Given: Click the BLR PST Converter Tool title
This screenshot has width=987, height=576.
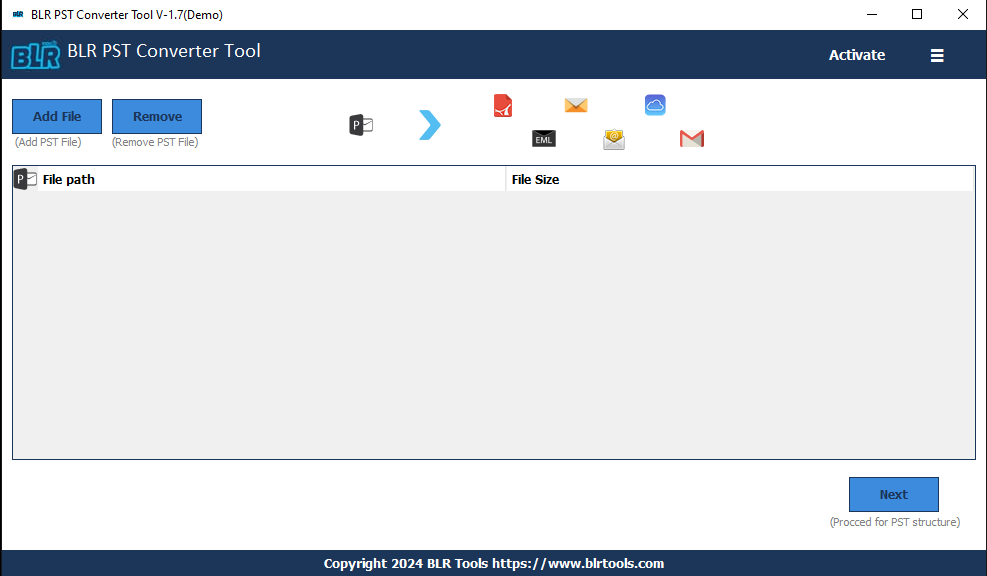Looking at the screenshot, I should tap(164, 51).
